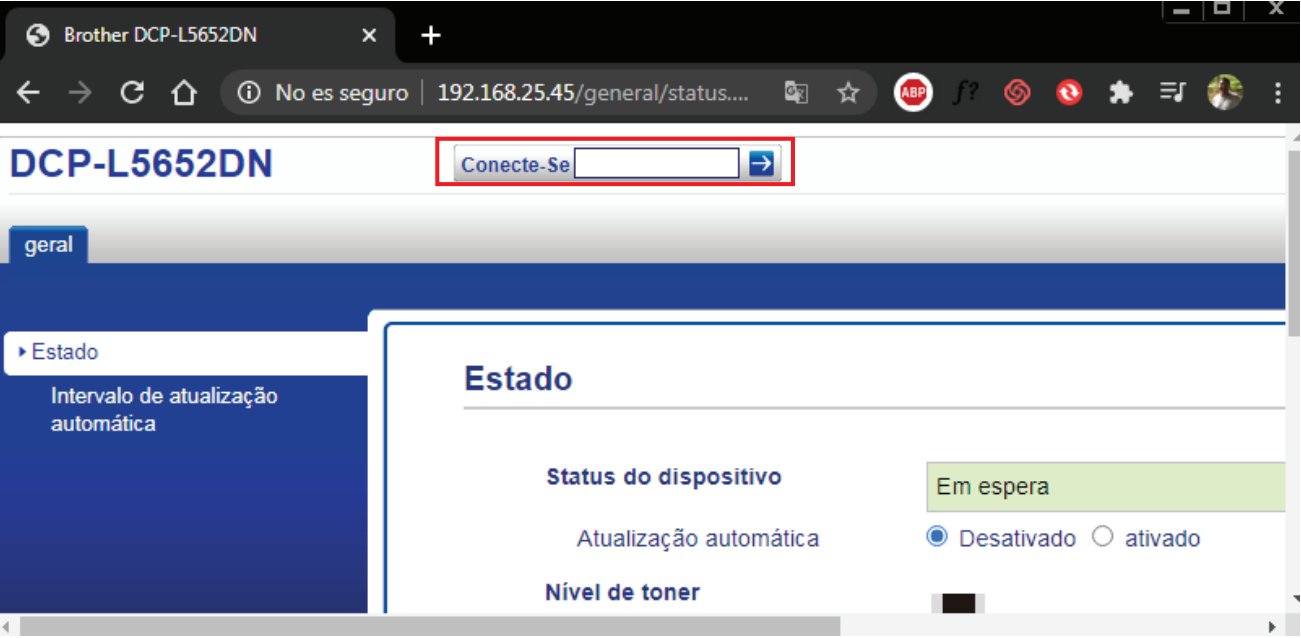Click the Conecte-Se password field
This screenshot has height=638, width=1301.
pyautogui.click(x=656, y=164)
